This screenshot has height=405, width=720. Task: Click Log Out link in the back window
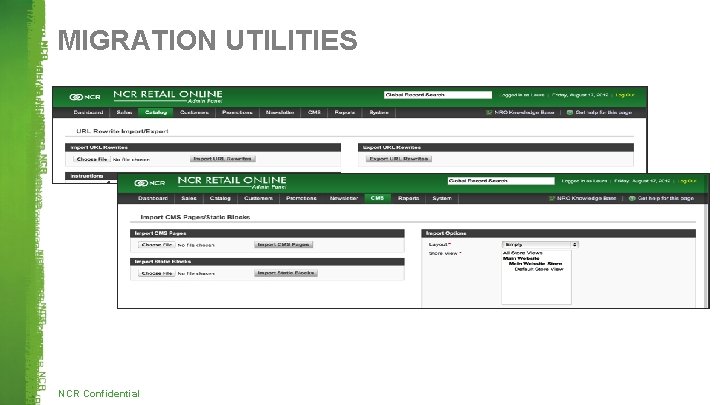pyautogui.click(x=624, y=95)
